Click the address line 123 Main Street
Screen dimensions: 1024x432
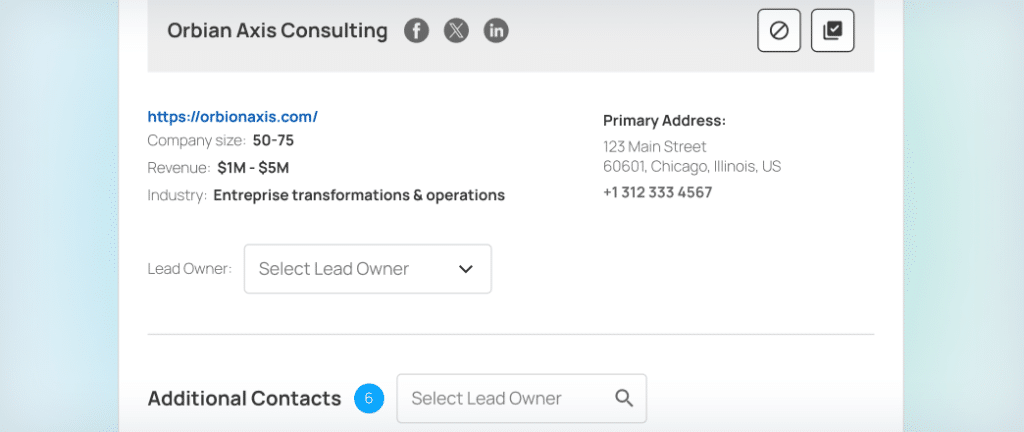(655, 147)
